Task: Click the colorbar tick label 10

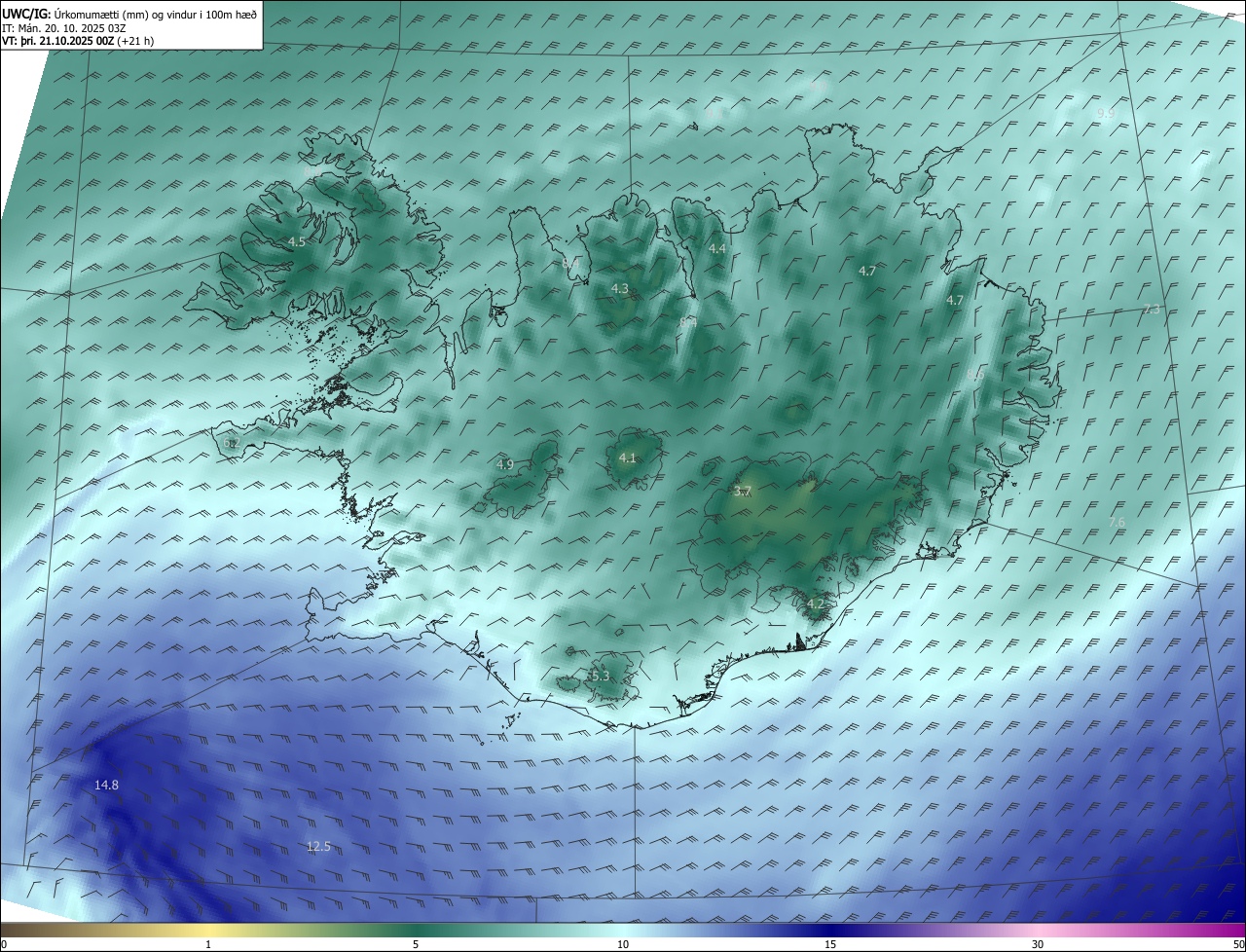Action: (623, 944)
